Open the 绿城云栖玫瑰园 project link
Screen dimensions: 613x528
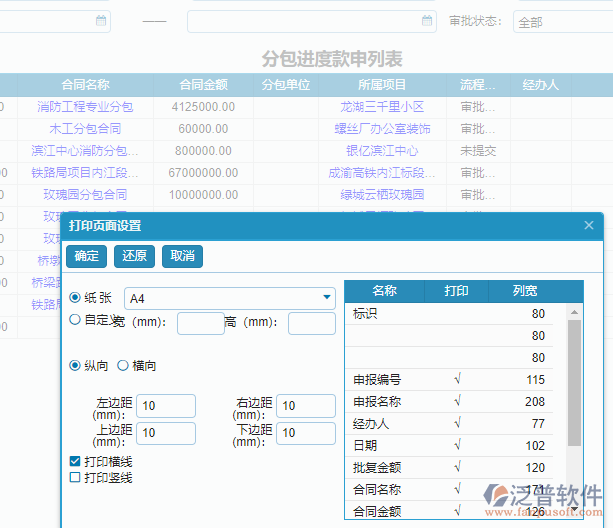[x=382, y=194]
